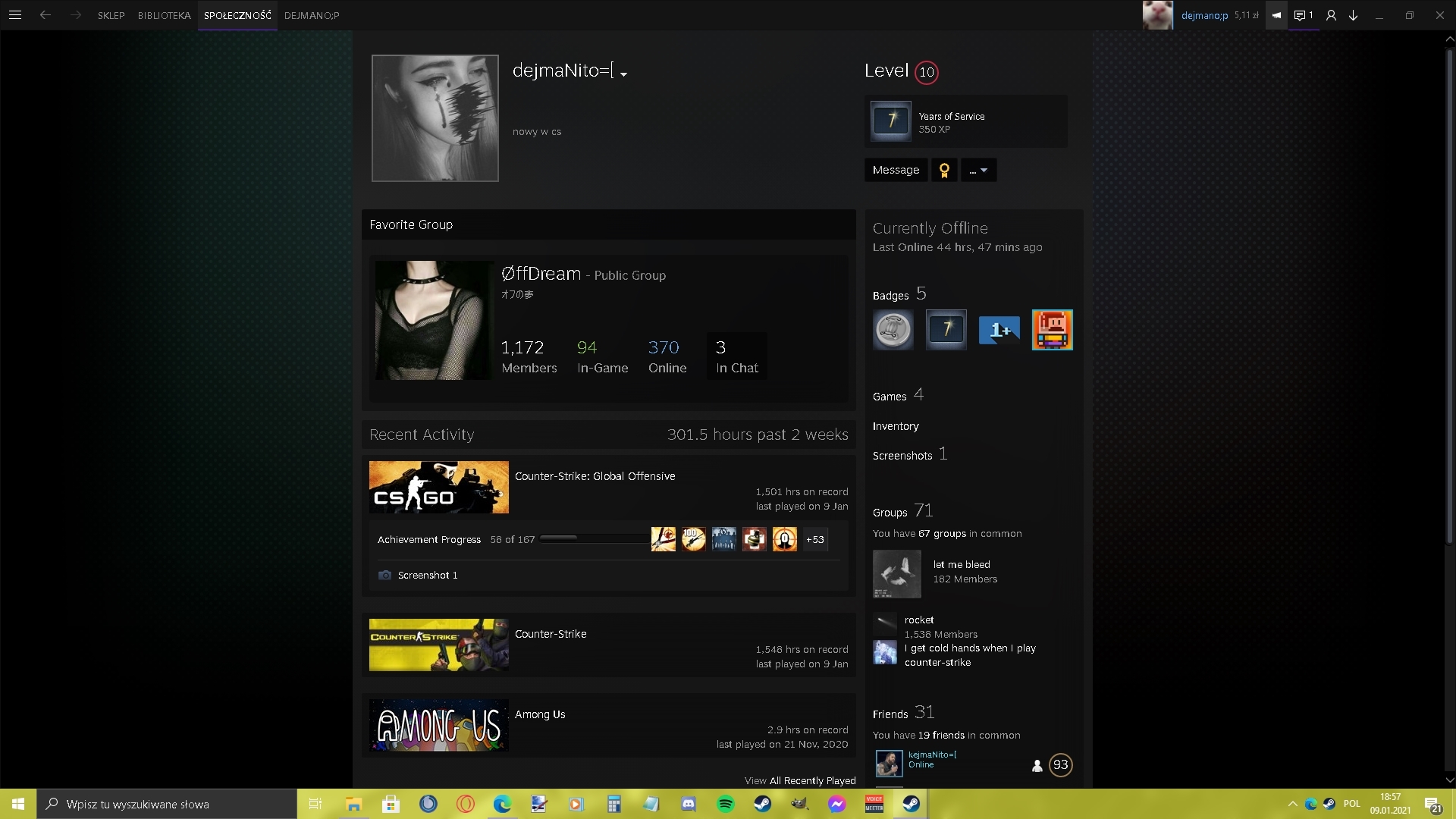Open friend kejmaNito=[ profile
This screenshot has height=819, width=1456.
click(932, 755)
